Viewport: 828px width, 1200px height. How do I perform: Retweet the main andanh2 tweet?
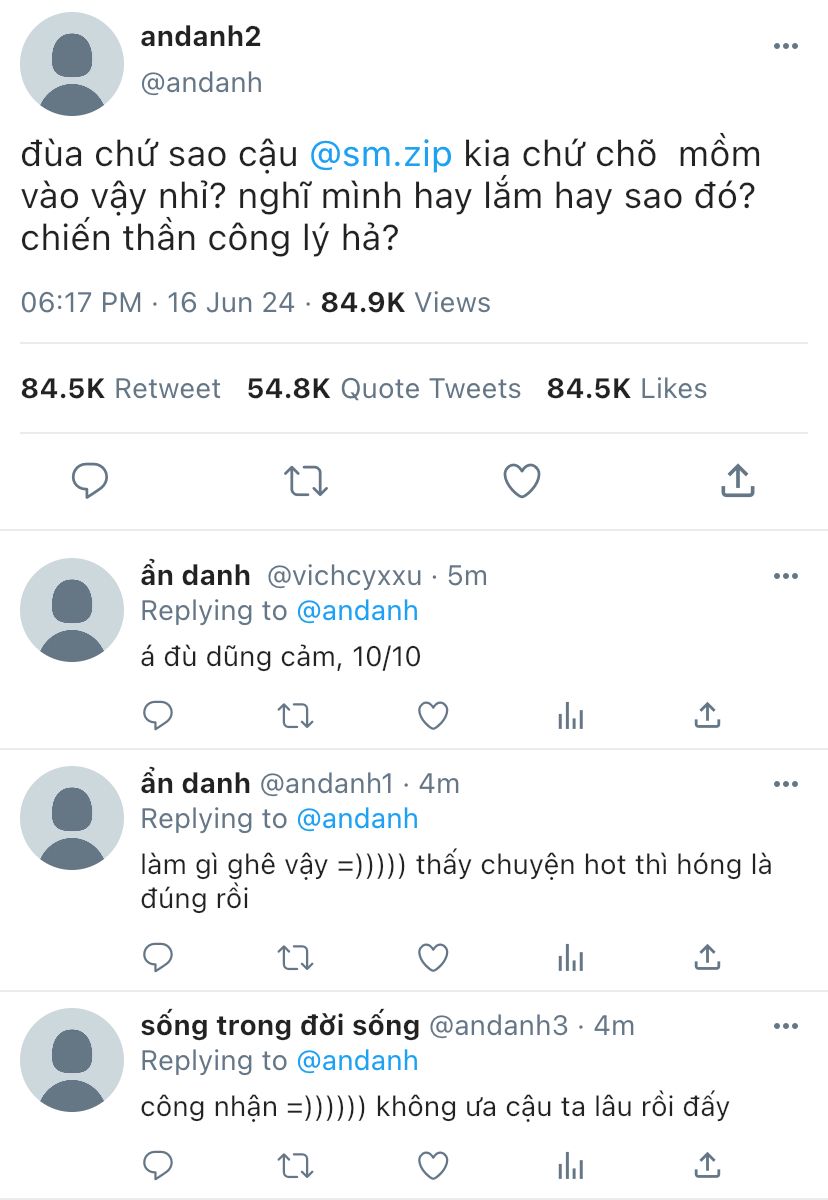[306, 481]
